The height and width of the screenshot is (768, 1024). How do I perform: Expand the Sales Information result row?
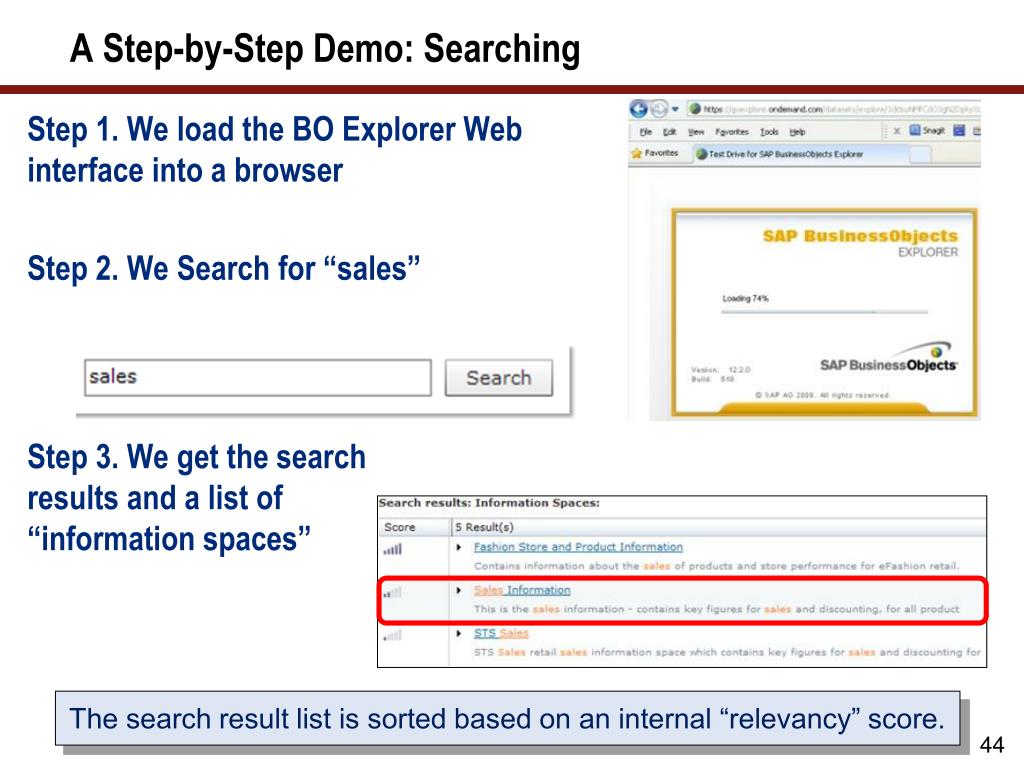tap(458, 590)
